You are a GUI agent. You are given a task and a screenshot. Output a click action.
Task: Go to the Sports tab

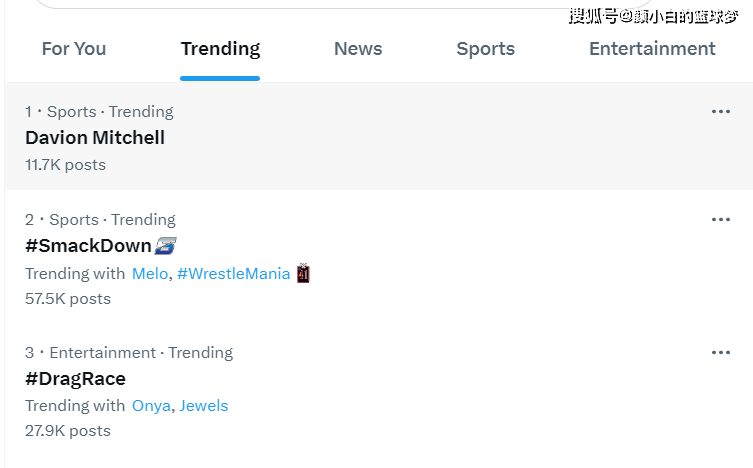point(486,49)
